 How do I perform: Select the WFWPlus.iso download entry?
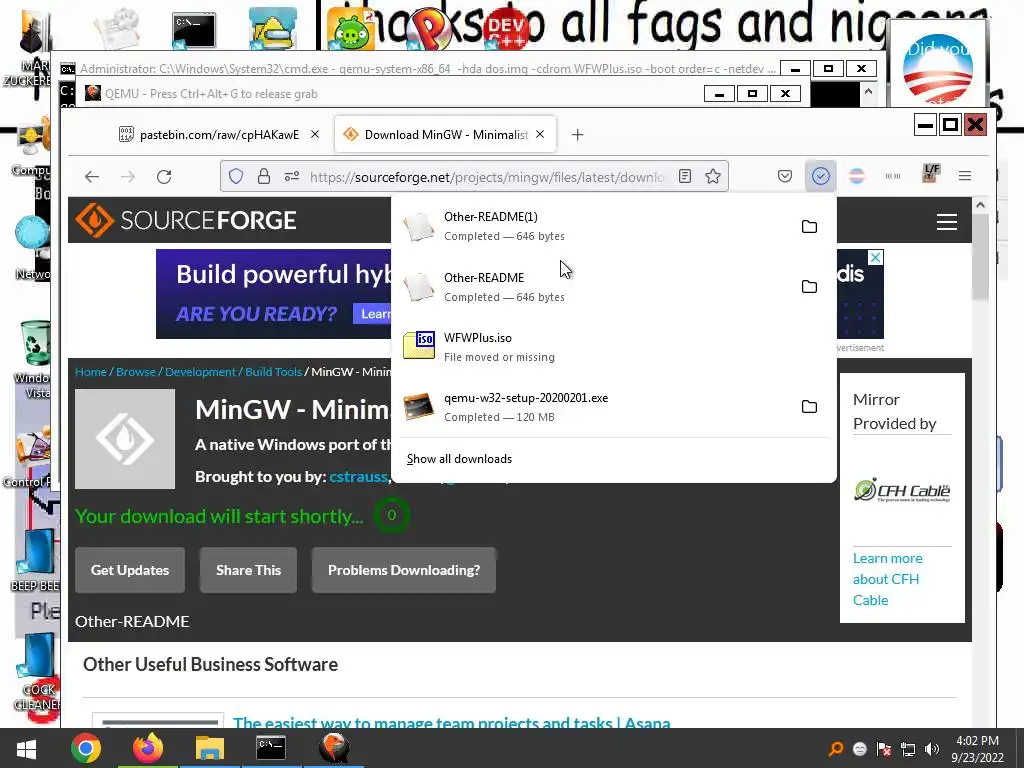[x=614, y=347]
